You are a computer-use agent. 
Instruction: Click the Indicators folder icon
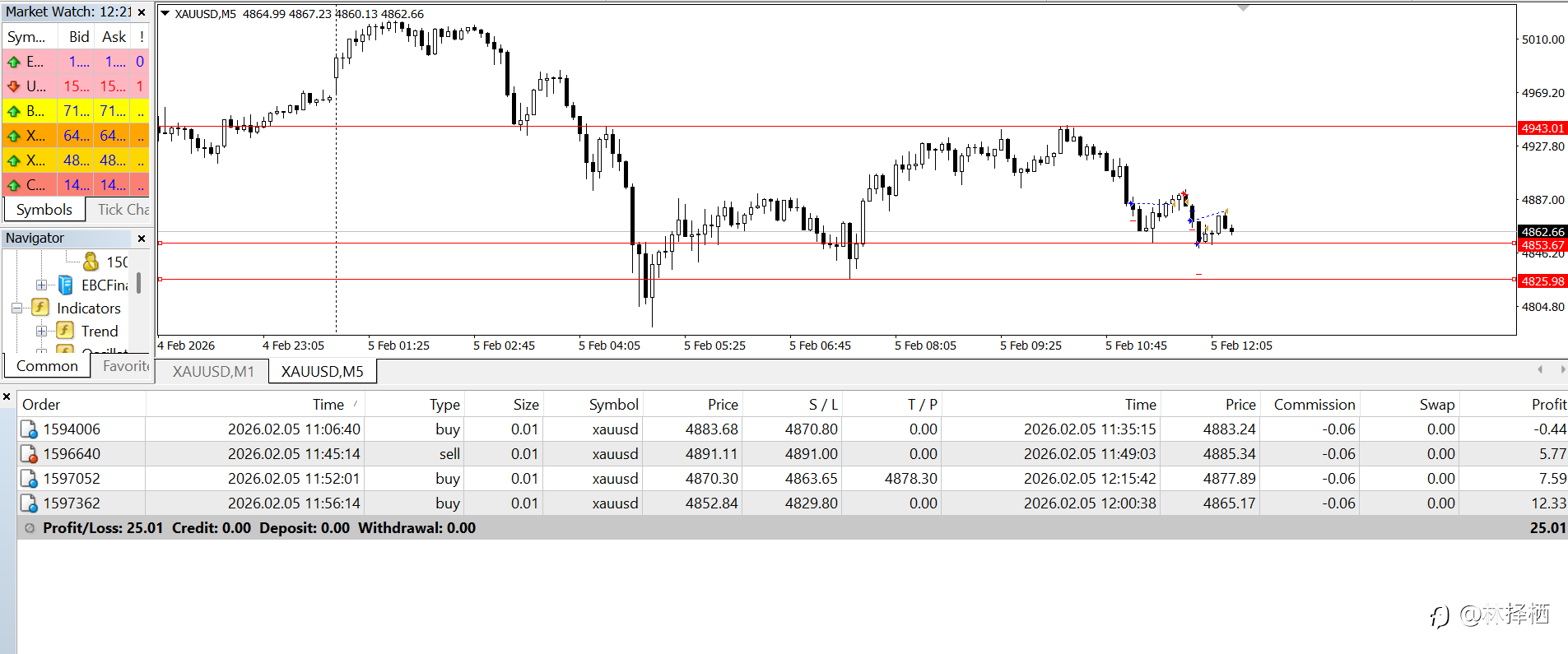pyautogui.click(x=40, y=308)
